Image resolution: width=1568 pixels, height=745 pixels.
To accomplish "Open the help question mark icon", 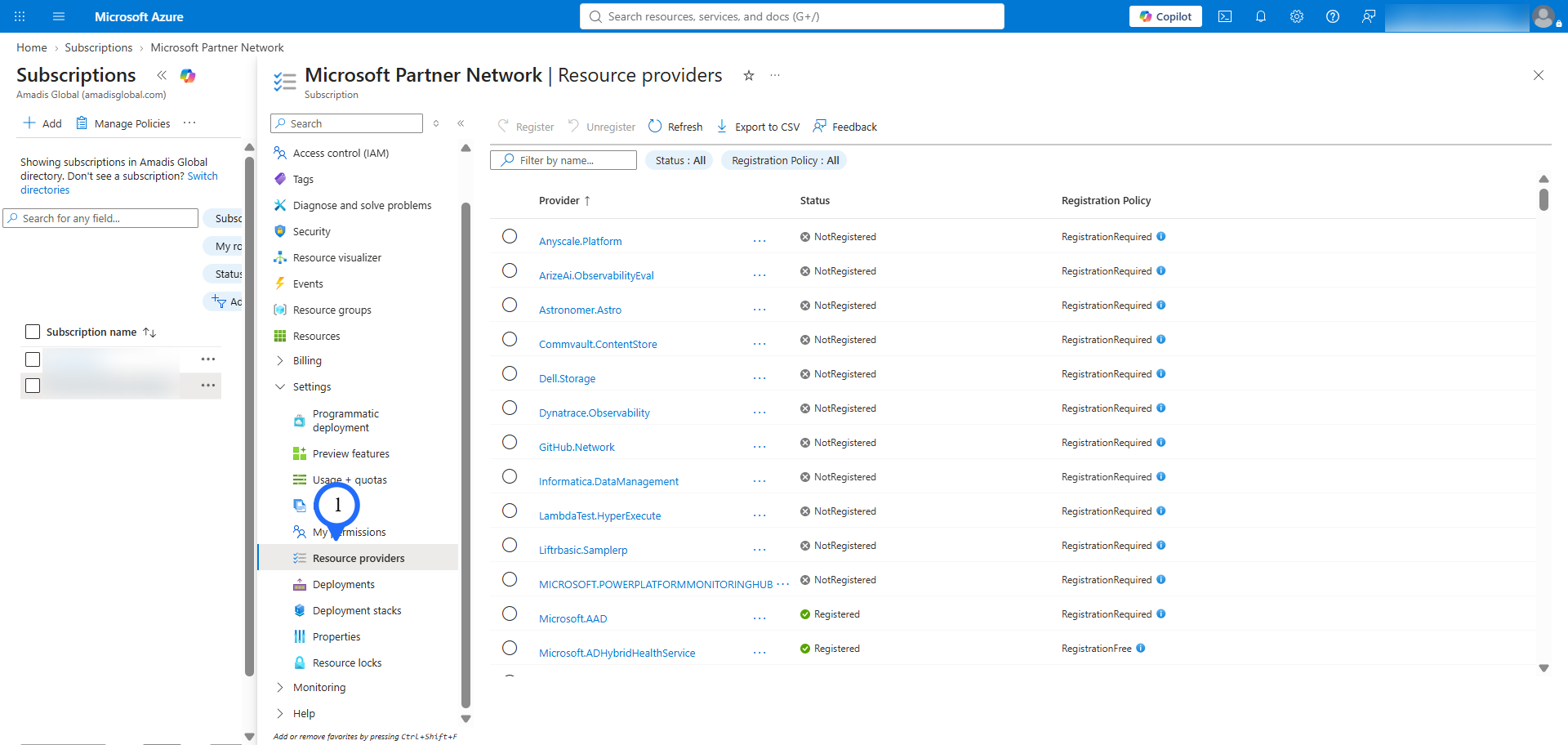I will (x=1333, y=16).
